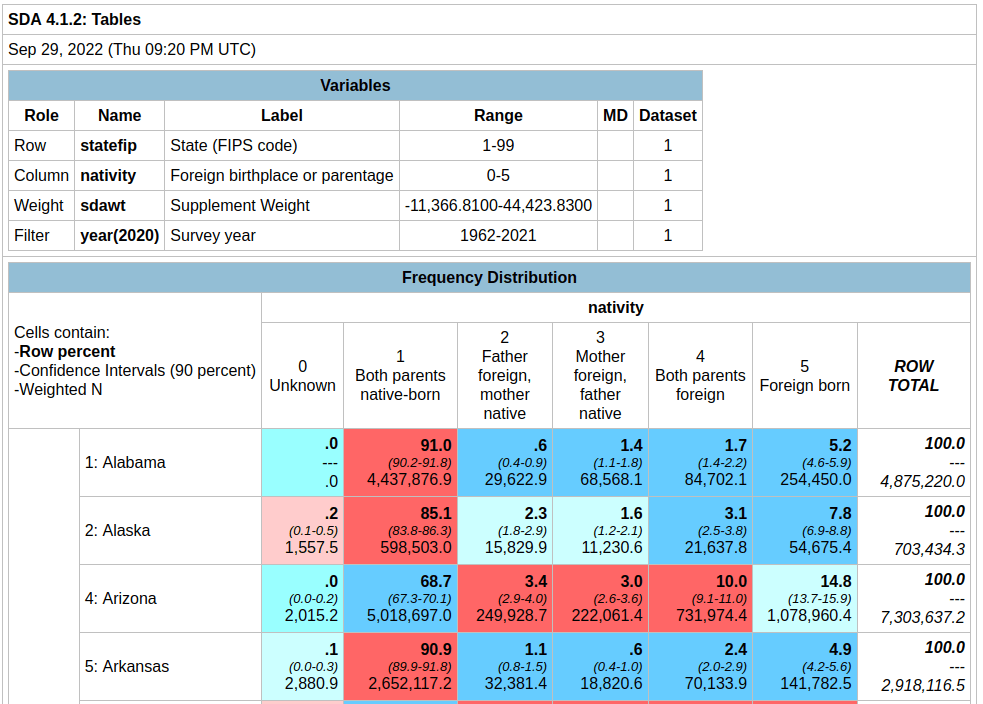Select the "year(2020)" filter name
983x704 pixels.
point(119,235)
